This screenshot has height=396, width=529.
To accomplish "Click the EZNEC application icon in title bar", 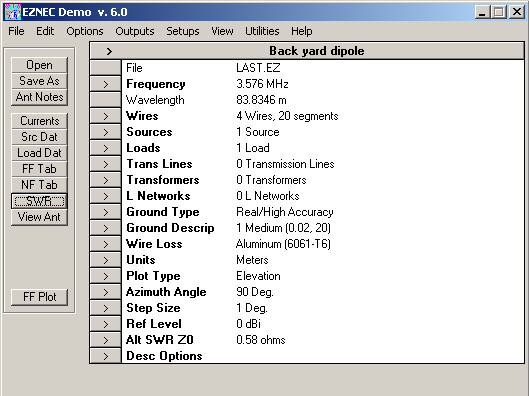I will (13, 12).
